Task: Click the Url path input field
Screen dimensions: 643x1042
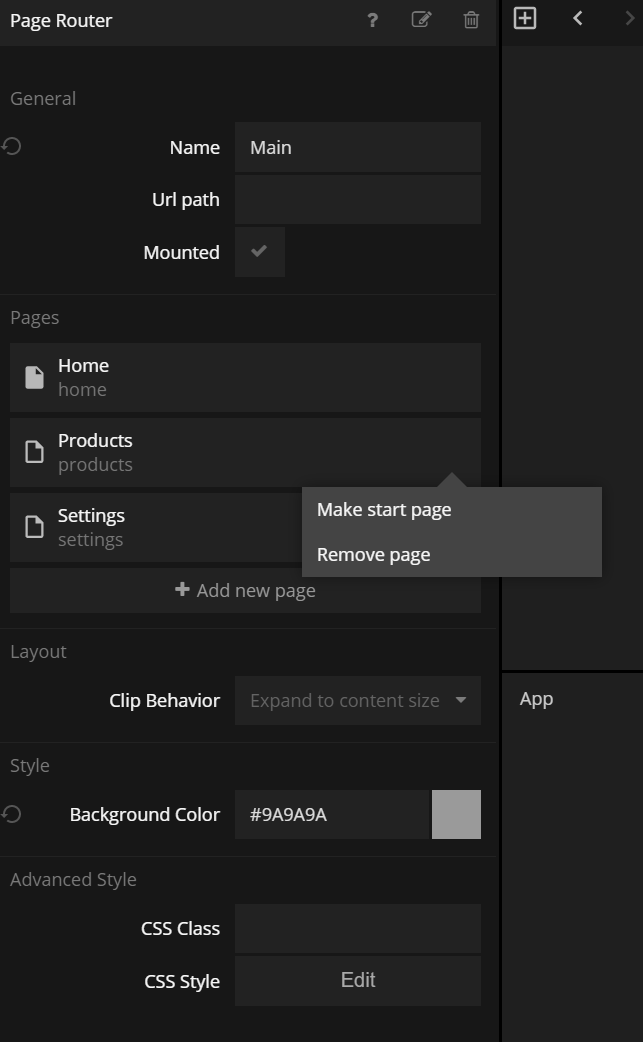Action: (358, 200)
